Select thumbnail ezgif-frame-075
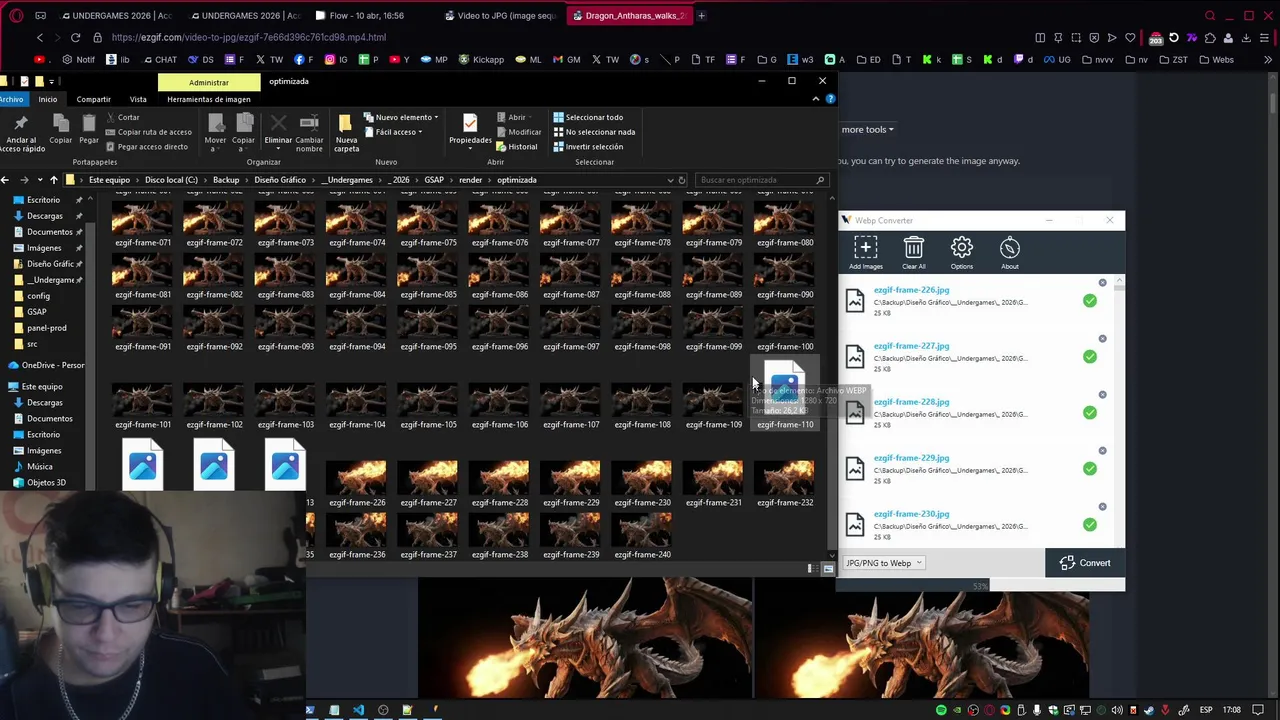Image resolution: width=1280 pixels, height=720 pixels. pyautogui.click(x=428, y=225)
